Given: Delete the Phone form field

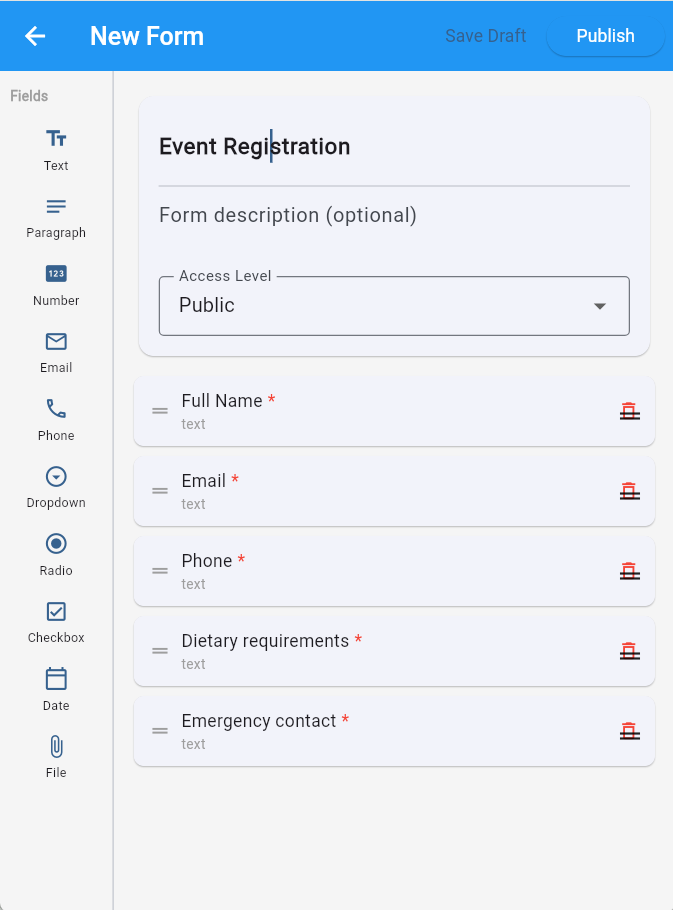Looking at the screenshot, I should click(629, 572).
